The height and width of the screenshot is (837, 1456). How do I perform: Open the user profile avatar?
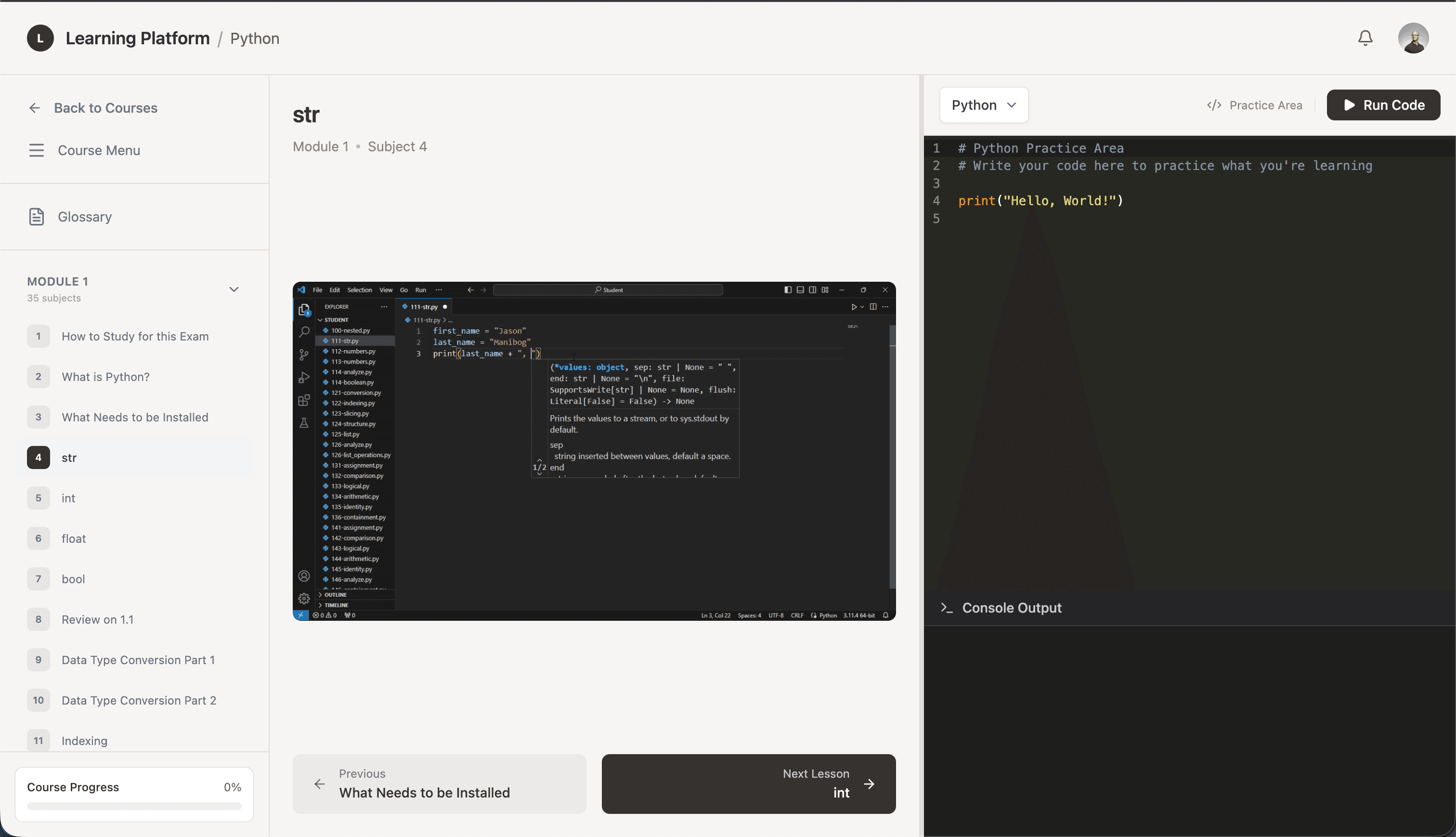coord(1413,38)
